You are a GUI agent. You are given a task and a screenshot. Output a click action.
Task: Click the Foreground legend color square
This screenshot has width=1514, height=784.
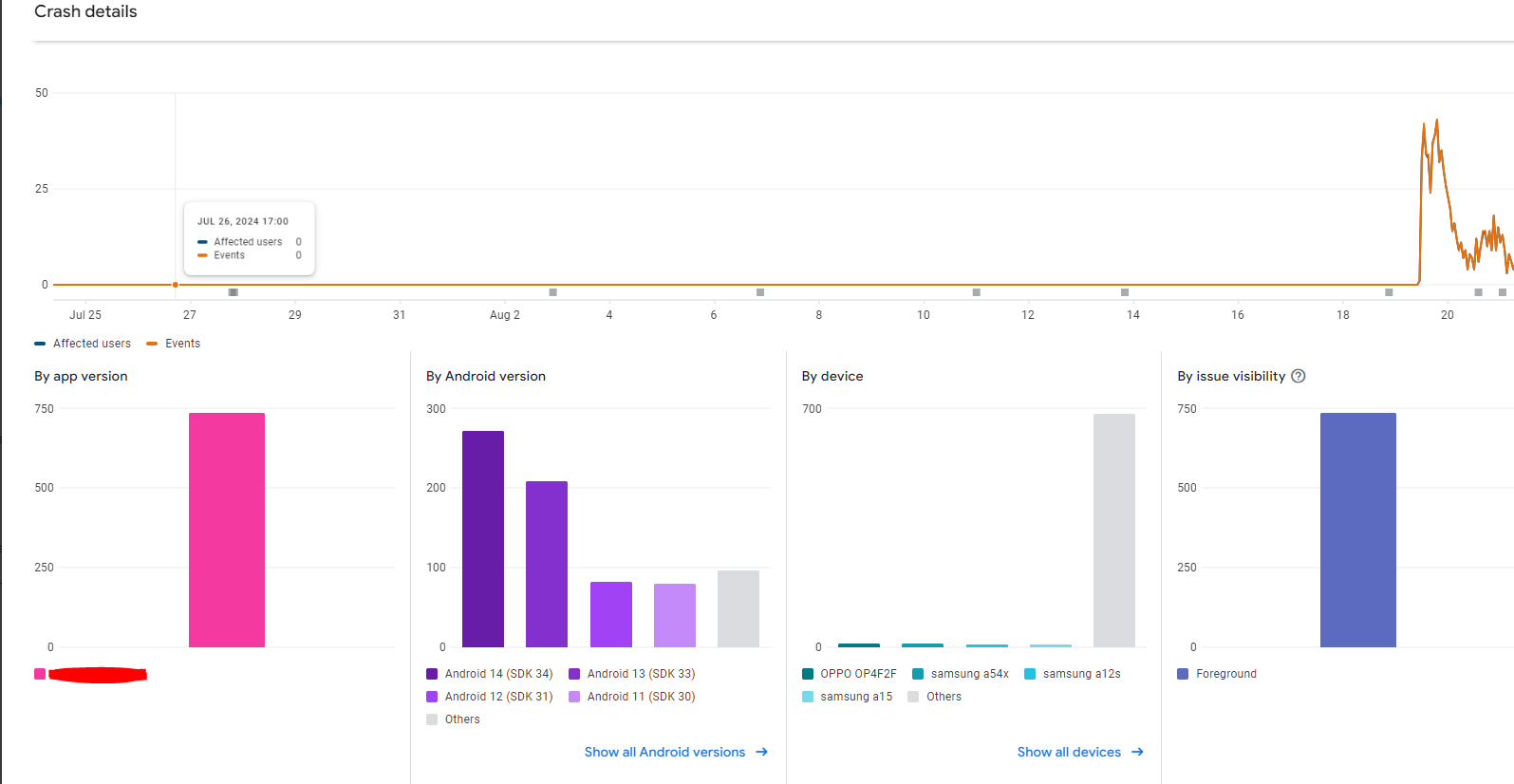pyautogui.click(x=1183, y=674)
